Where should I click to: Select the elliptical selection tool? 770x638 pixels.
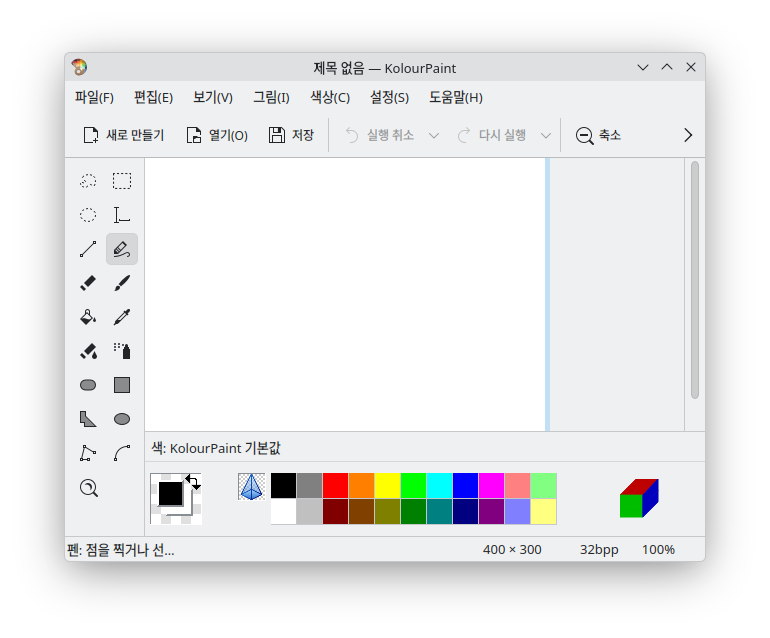tap(88, 215)
